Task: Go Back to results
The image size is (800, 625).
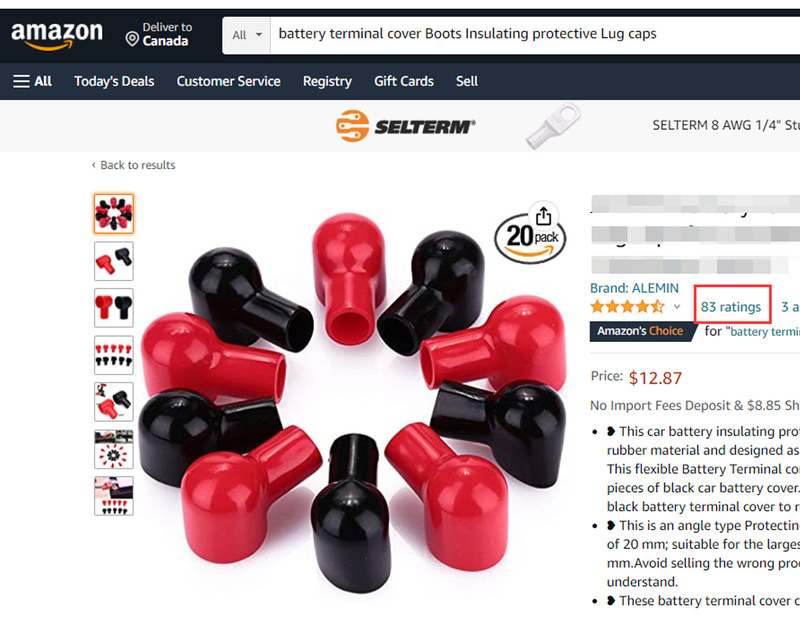Action: 133,165
